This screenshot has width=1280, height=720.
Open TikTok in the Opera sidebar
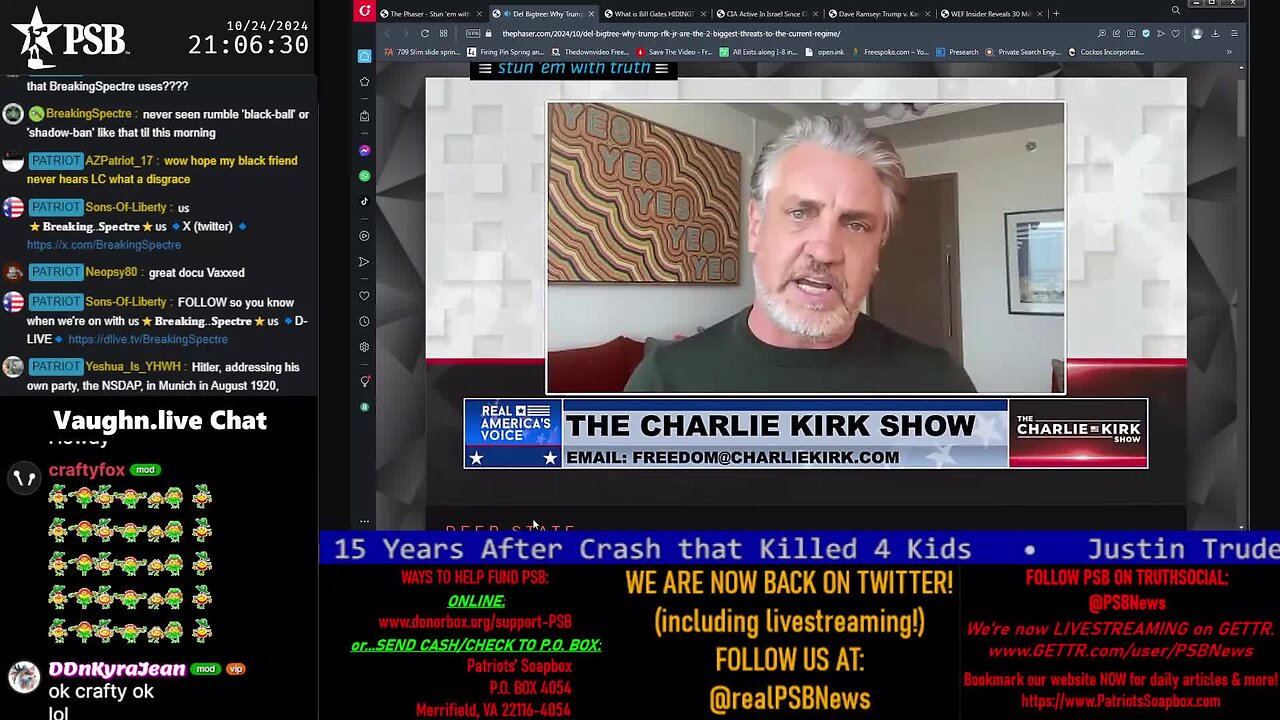pos(364,201)
